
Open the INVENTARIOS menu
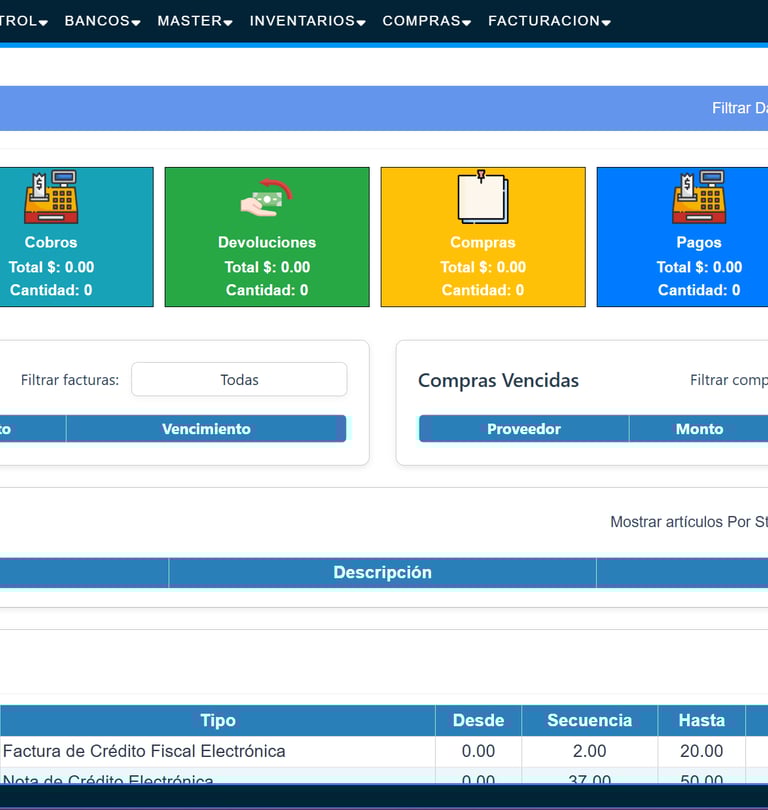click(x=307, y=21)
